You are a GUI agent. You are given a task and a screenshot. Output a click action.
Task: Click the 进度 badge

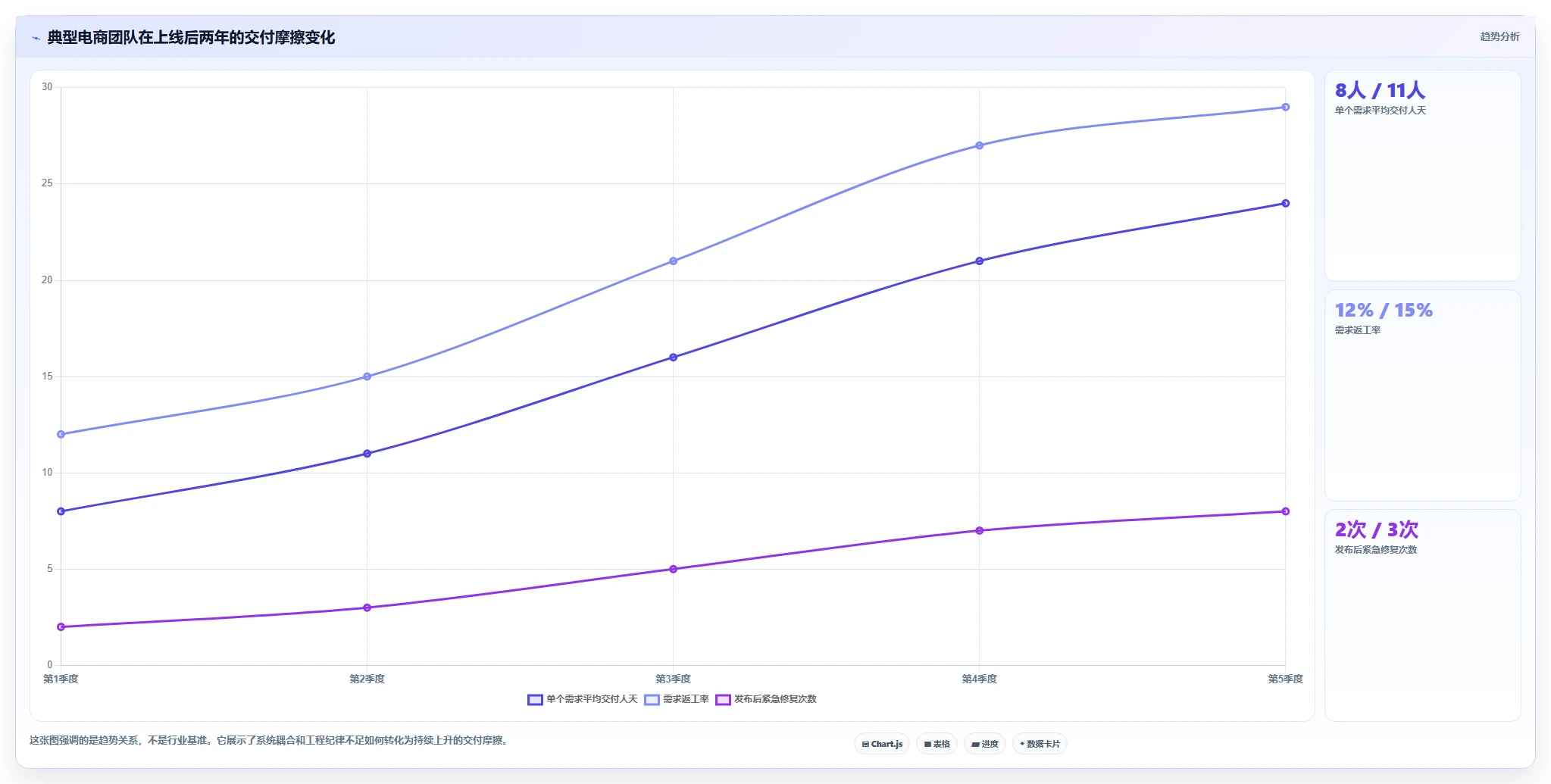(x=985, y=744)
